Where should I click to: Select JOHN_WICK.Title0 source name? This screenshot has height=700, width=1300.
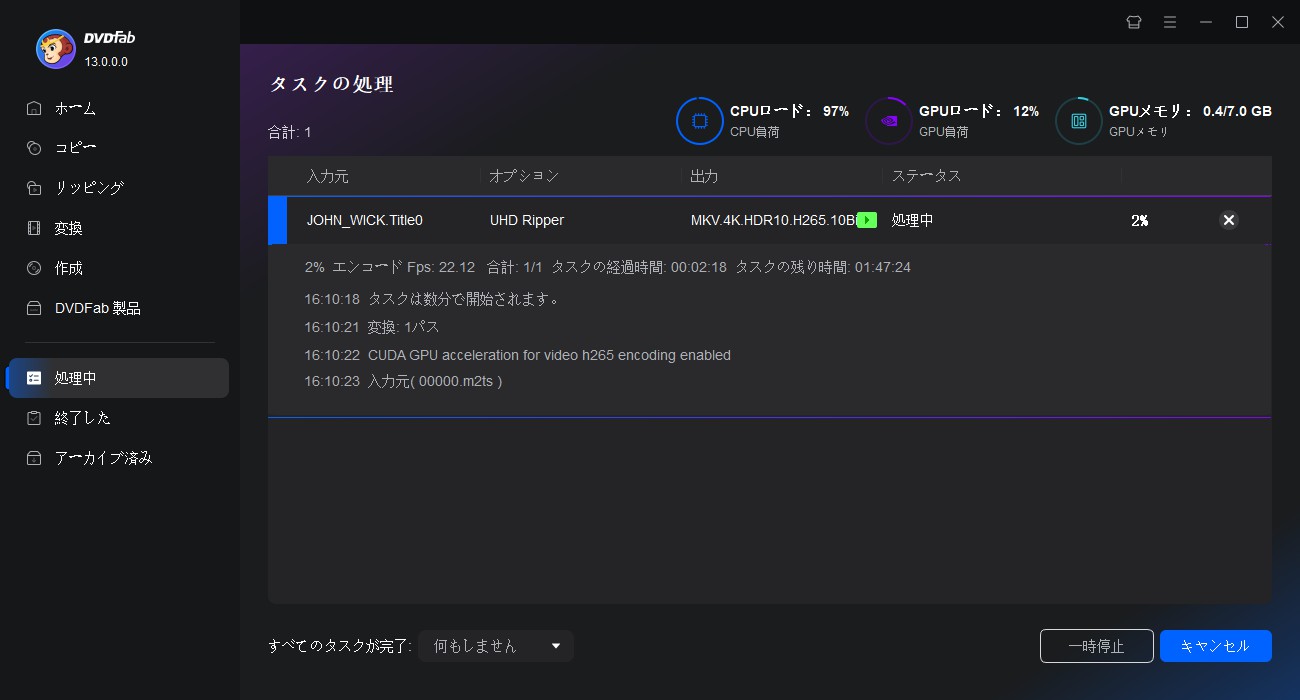(x=365, y=220)
